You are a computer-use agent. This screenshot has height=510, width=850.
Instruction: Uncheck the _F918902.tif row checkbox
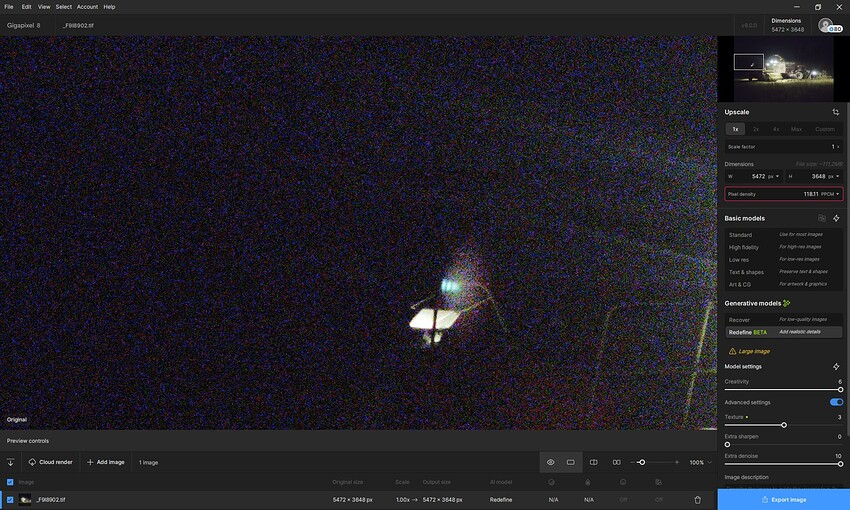(10, 500)
